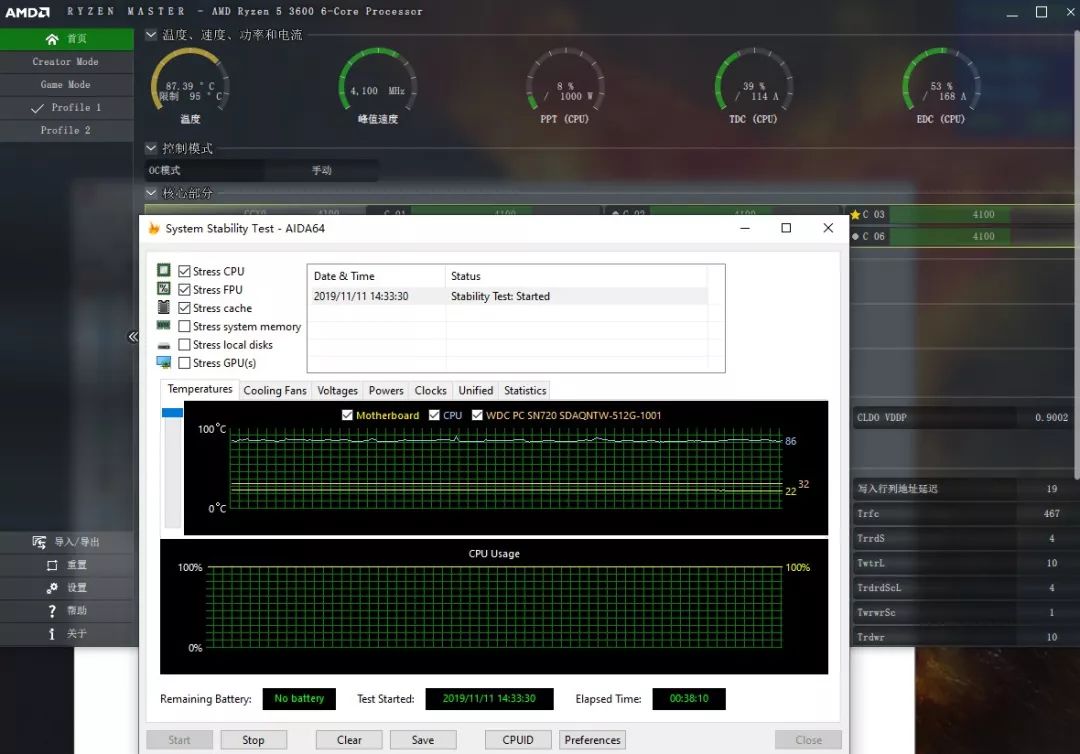The width and height of the screenshot is (1080, 754).
Task: Click the star icon beside core C 03
Action: [855, 214]
